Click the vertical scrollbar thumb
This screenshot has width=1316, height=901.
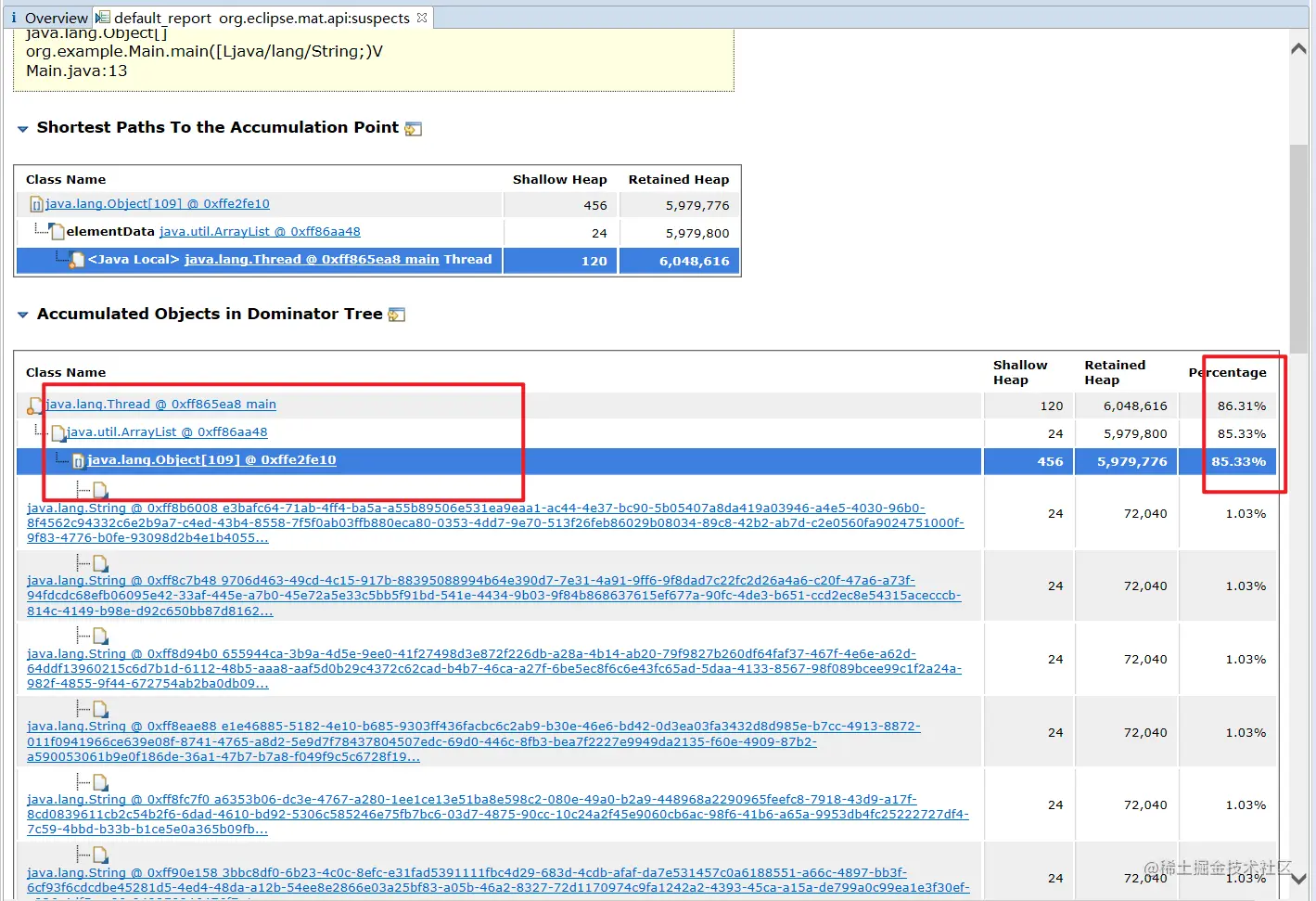point(1298,249)
